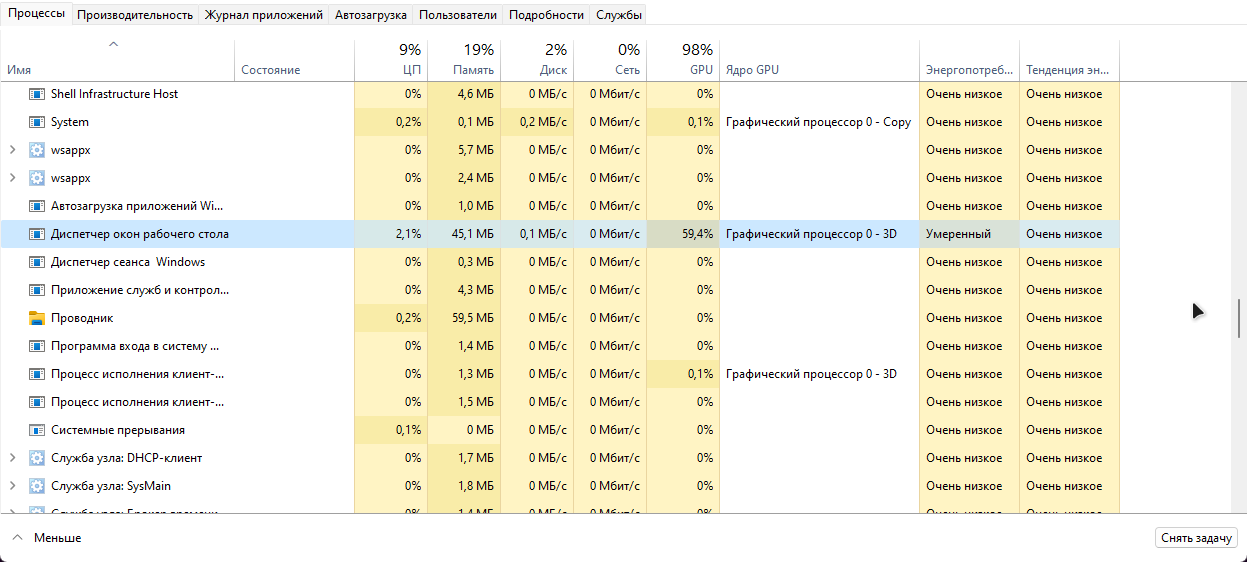Select the System process name

click(70, 122)
